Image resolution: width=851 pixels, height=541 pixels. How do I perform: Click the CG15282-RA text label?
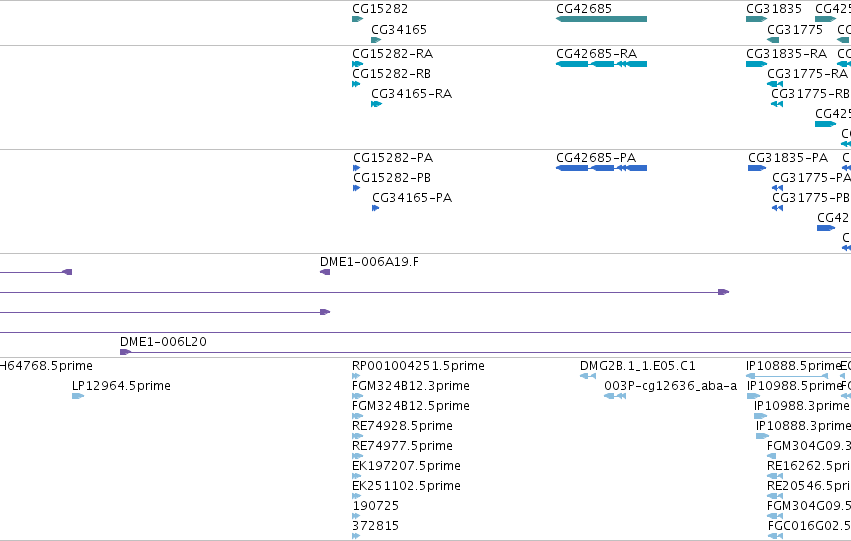pos(392,54)
